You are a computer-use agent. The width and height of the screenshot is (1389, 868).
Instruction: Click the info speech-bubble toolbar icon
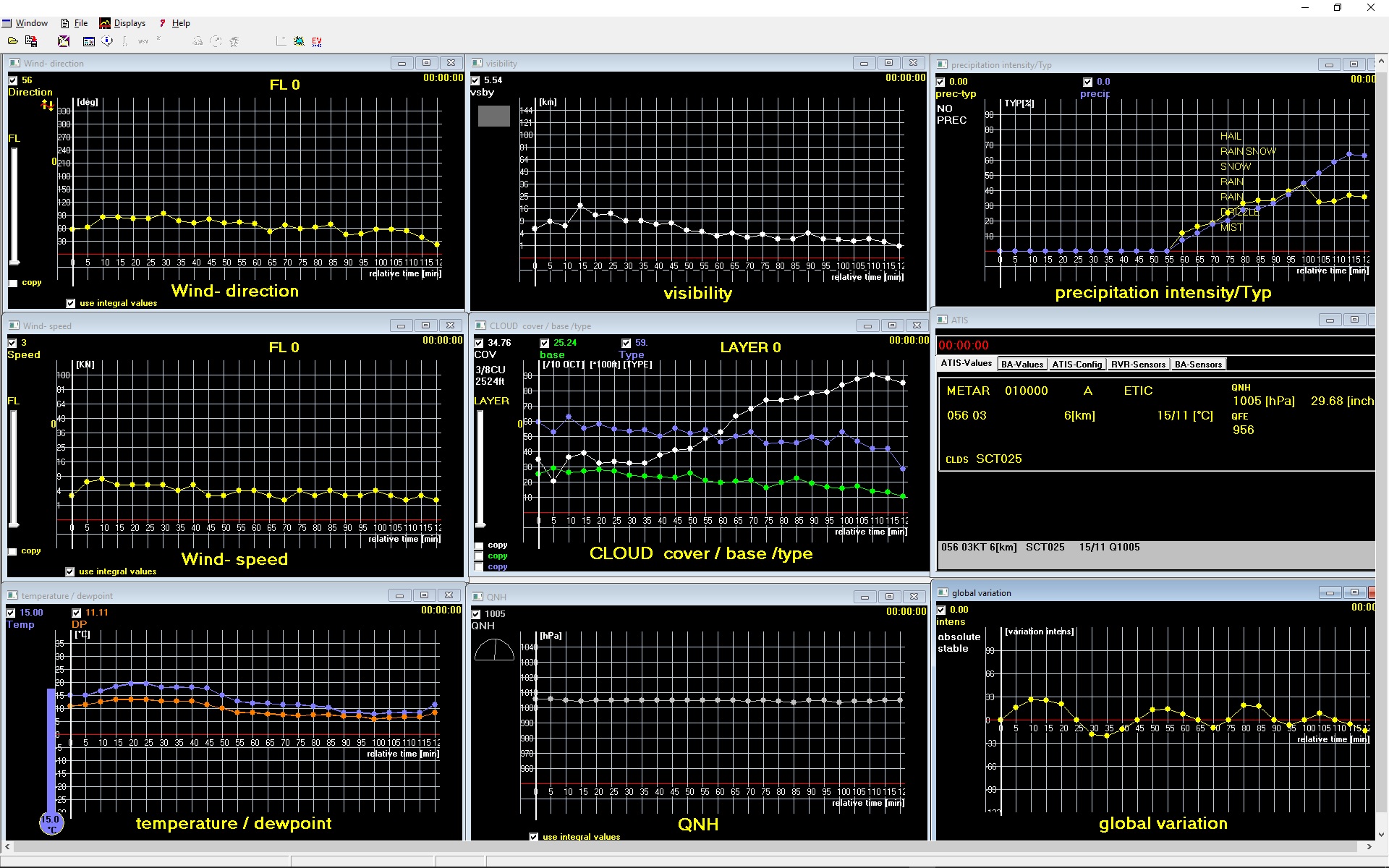107,41
